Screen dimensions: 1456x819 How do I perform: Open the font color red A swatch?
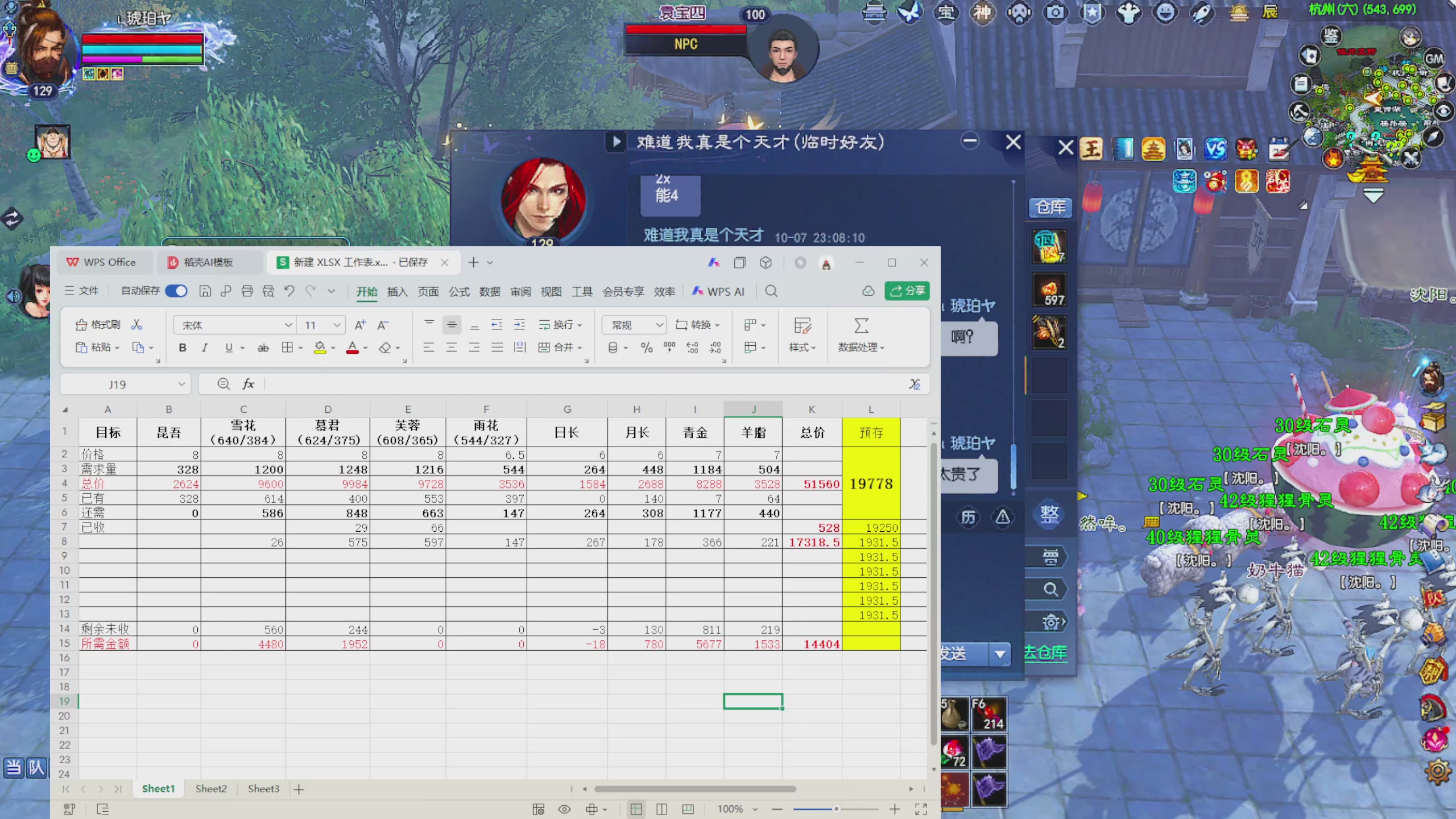click(x=353, y=348)
